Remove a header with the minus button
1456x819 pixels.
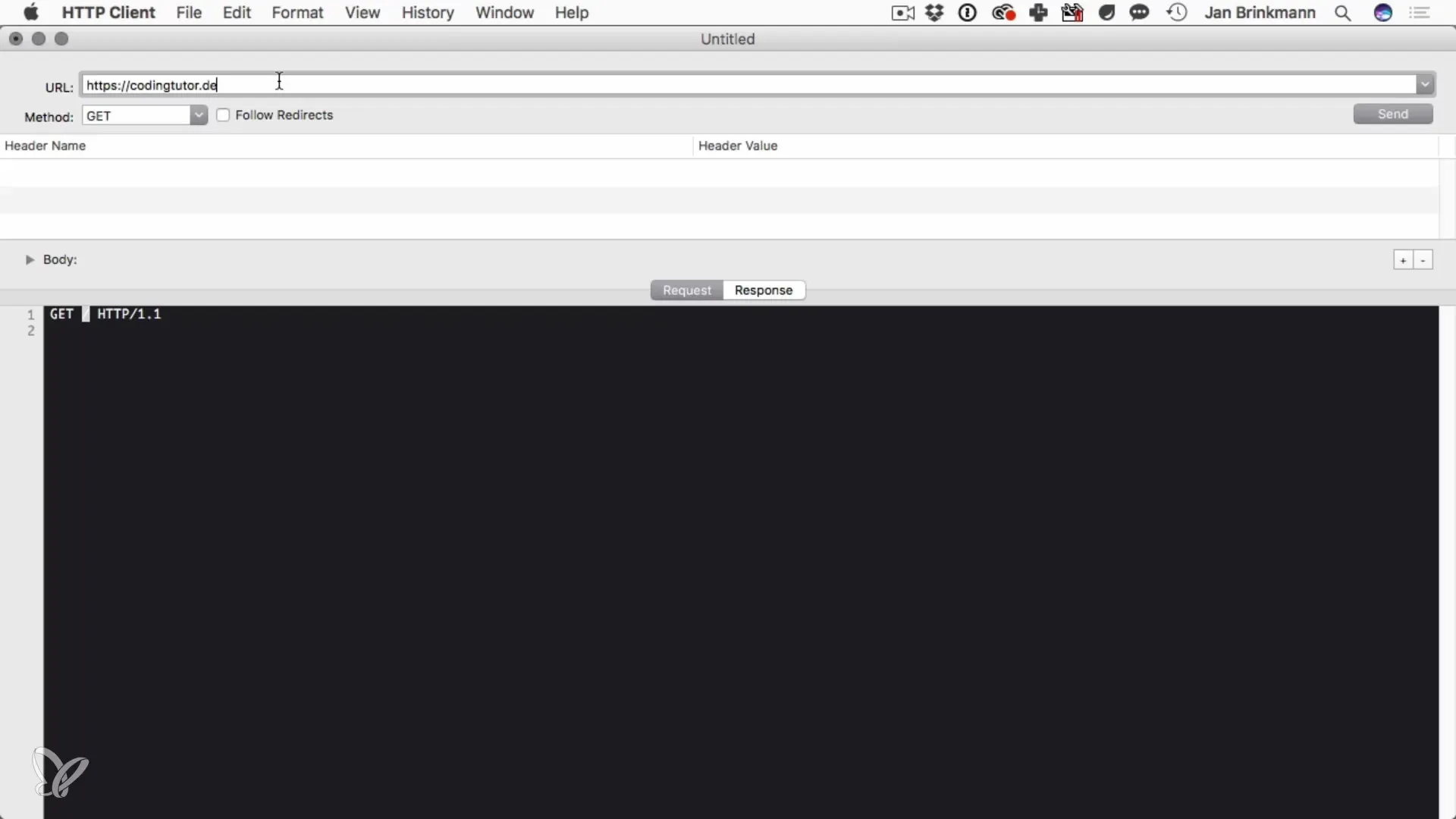tap(1423, 260)
